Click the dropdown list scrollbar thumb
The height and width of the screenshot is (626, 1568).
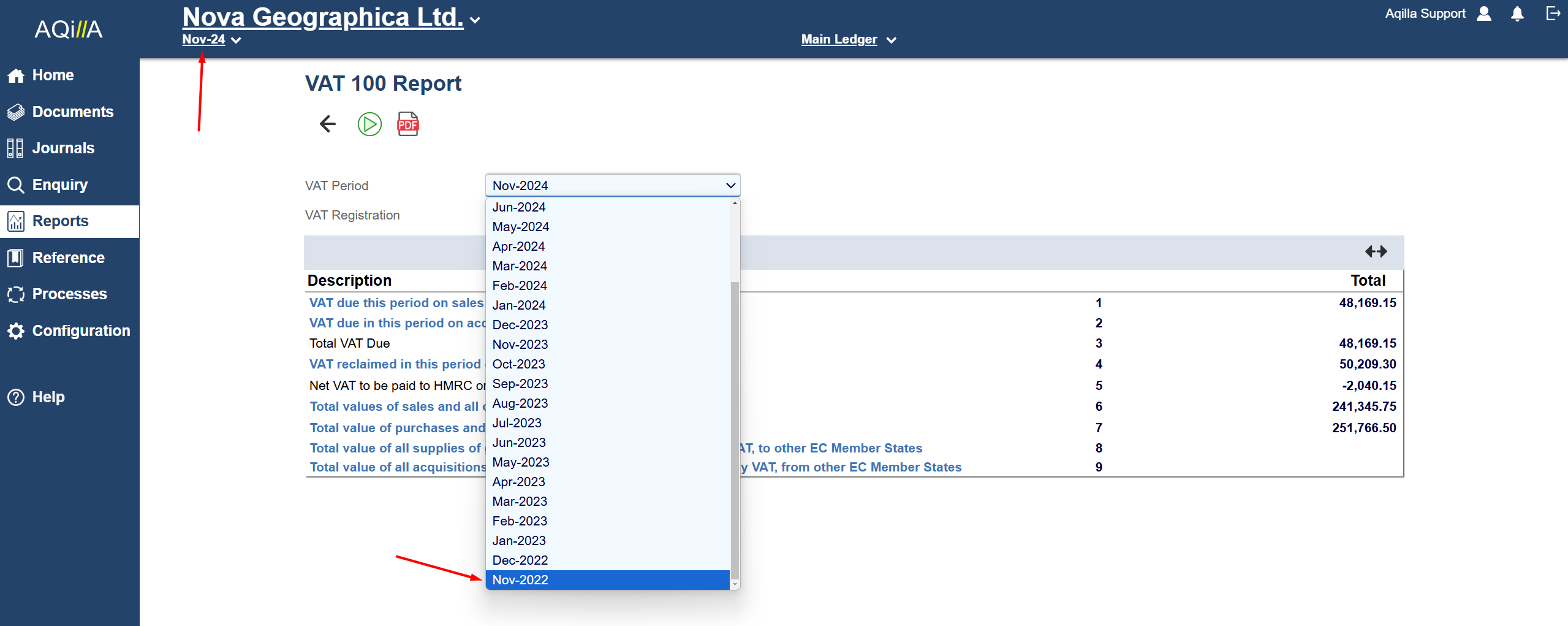735,429
